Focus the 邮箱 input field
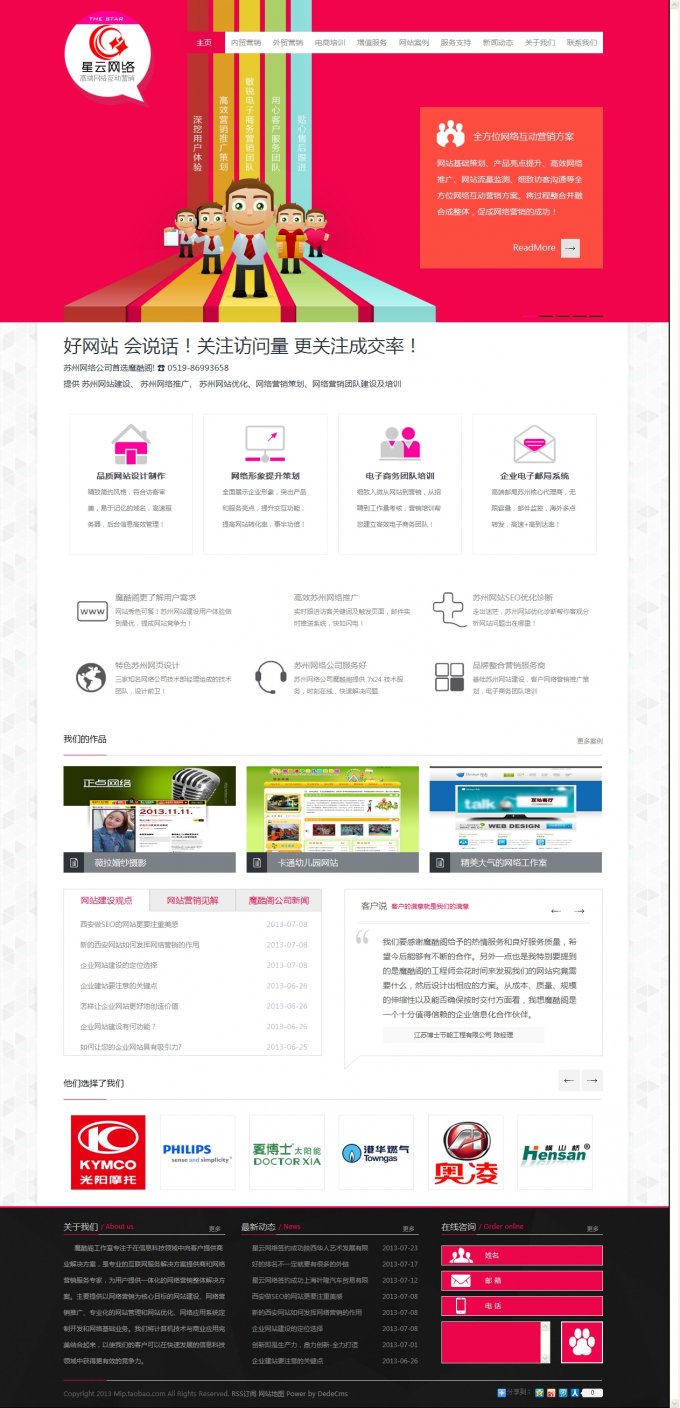680x1408 pixels. click(x=522, y=1280)
